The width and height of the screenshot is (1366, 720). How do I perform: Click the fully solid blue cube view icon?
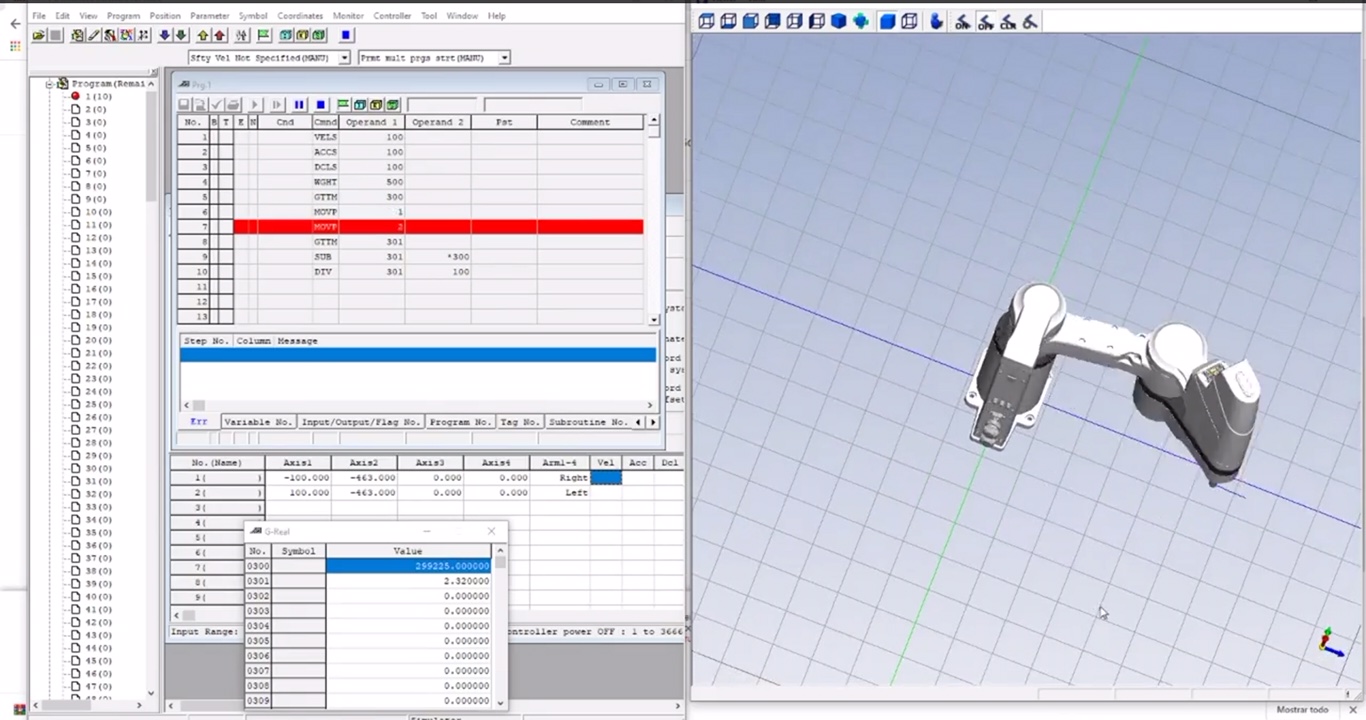[838, 21]
